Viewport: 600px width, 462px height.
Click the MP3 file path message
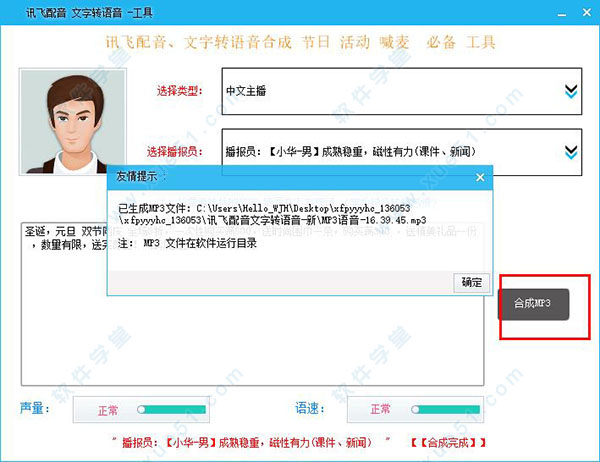click(x=272, y=214)
